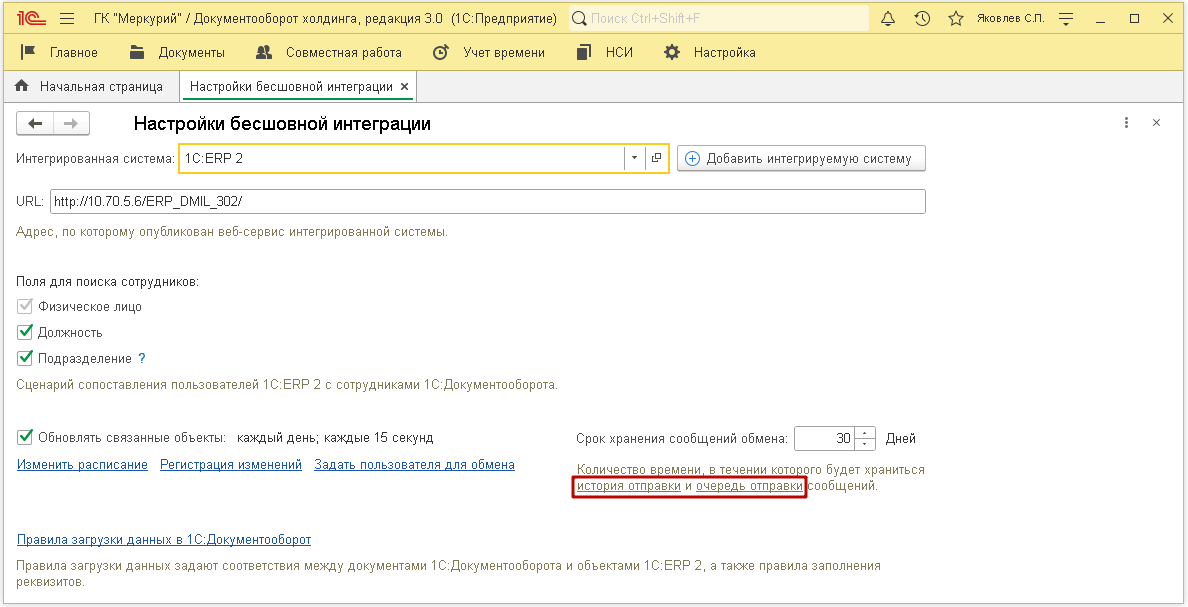Open Регистрация изменений link

[230, 465]
